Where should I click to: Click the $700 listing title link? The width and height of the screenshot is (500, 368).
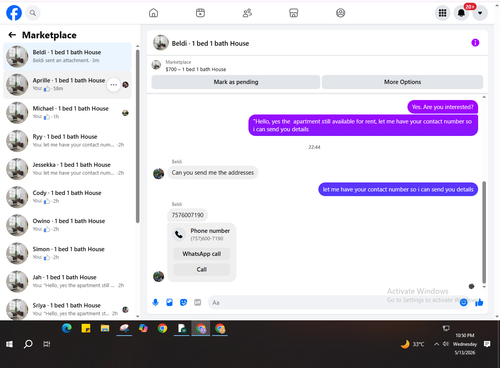pyautogui.click(x=196, y=69)
